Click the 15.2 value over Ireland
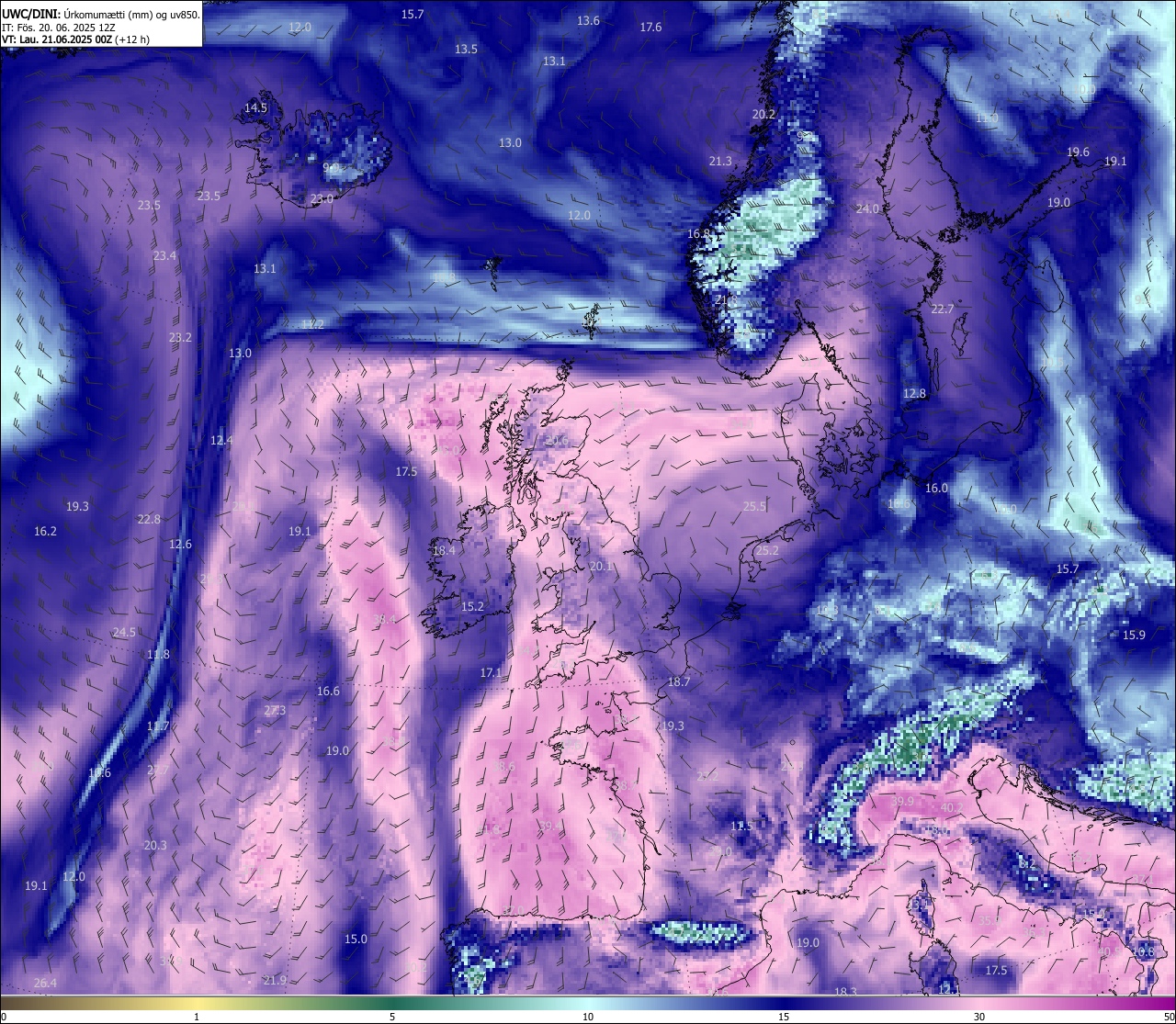Image resolution: width=1176 pixels, height=1024 pixels. tap(472, 606)
